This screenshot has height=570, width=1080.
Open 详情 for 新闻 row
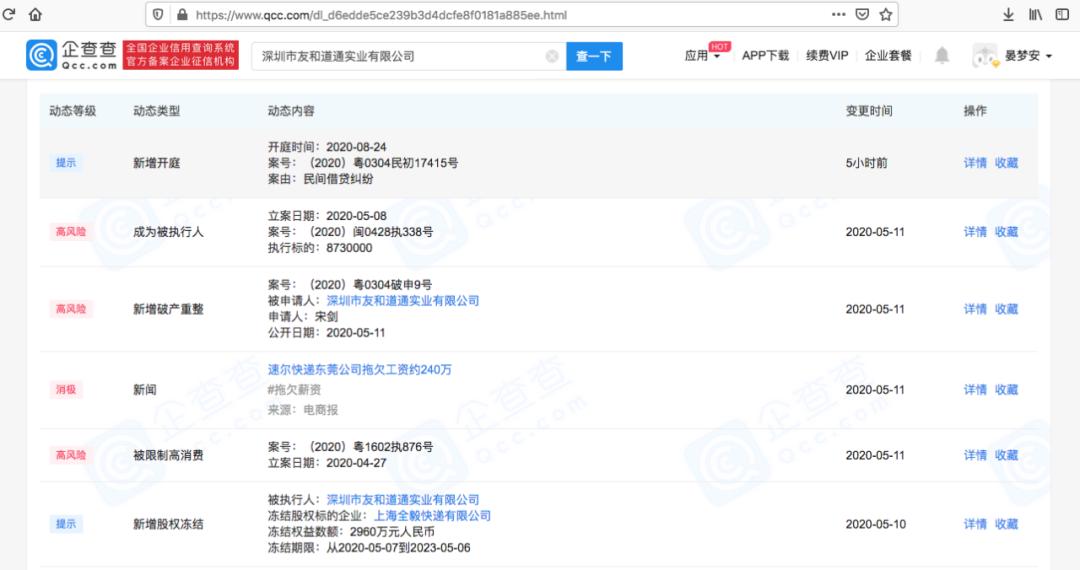[975, 390]
